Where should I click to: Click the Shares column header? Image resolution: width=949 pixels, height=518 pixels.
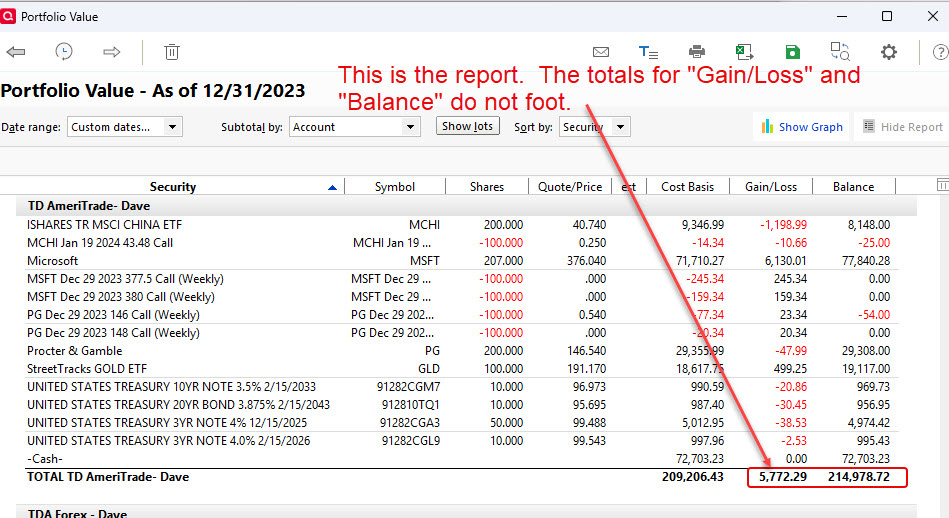pyautogui.click(x=487, y=186)
